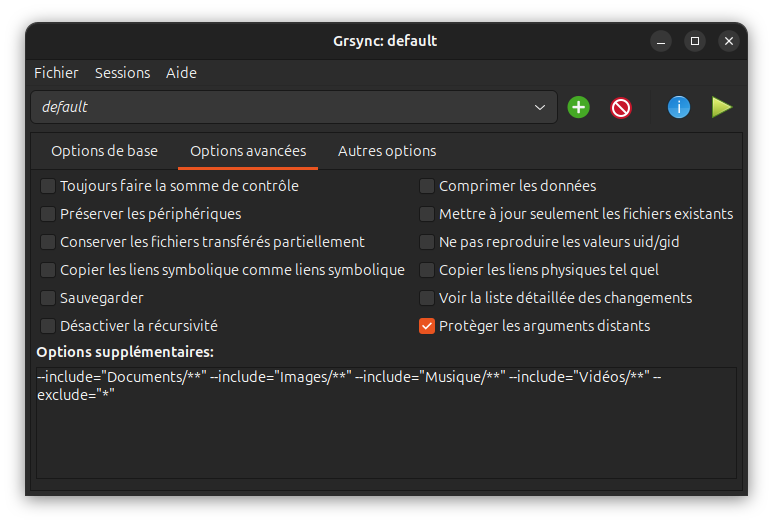The height and width of the screenshot is (524, 773).
Task: Delete the session with red prohibited icon
Action: pos(621,107)
